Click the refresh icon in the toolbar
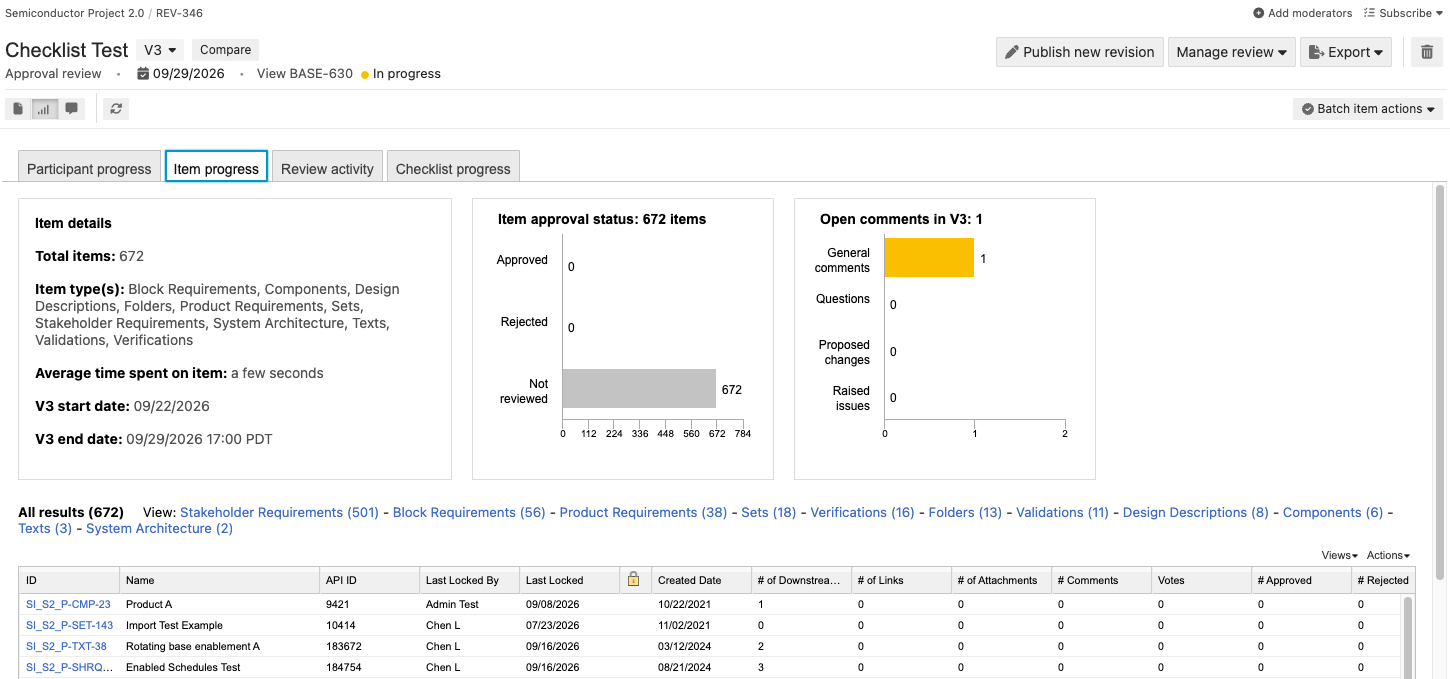The width and height of the screenshot is (1450, 679). 116,109
